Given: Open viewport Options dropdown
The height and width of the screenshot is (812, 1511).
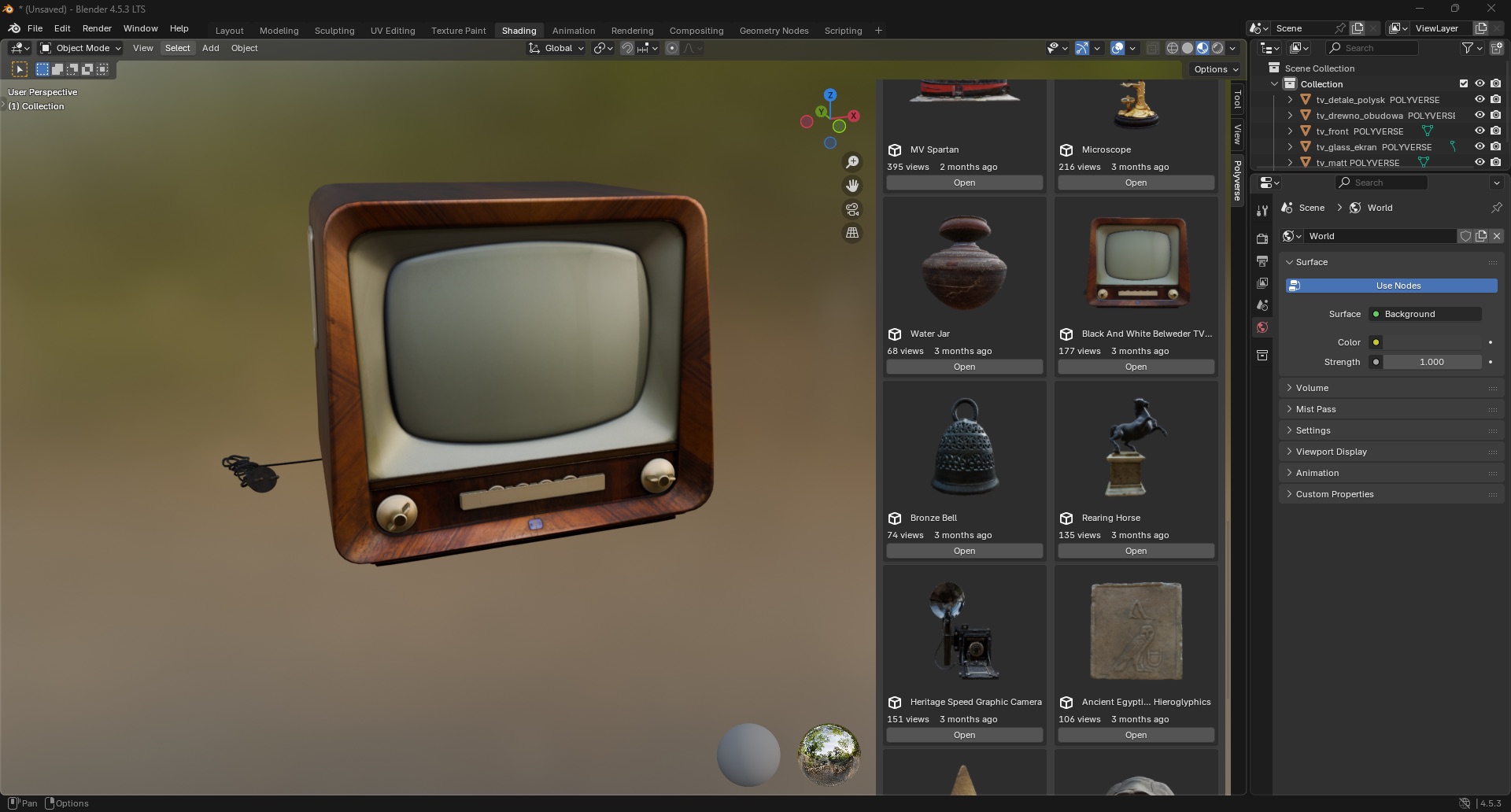Looking at the screenshot, I should coord(1216,69).
